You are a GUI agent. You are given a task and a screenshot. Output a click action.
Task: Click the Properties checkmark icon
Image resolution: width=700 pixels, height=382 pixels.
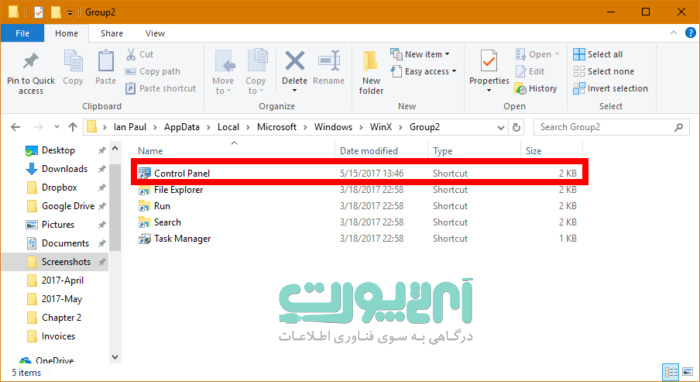point(489,62)
